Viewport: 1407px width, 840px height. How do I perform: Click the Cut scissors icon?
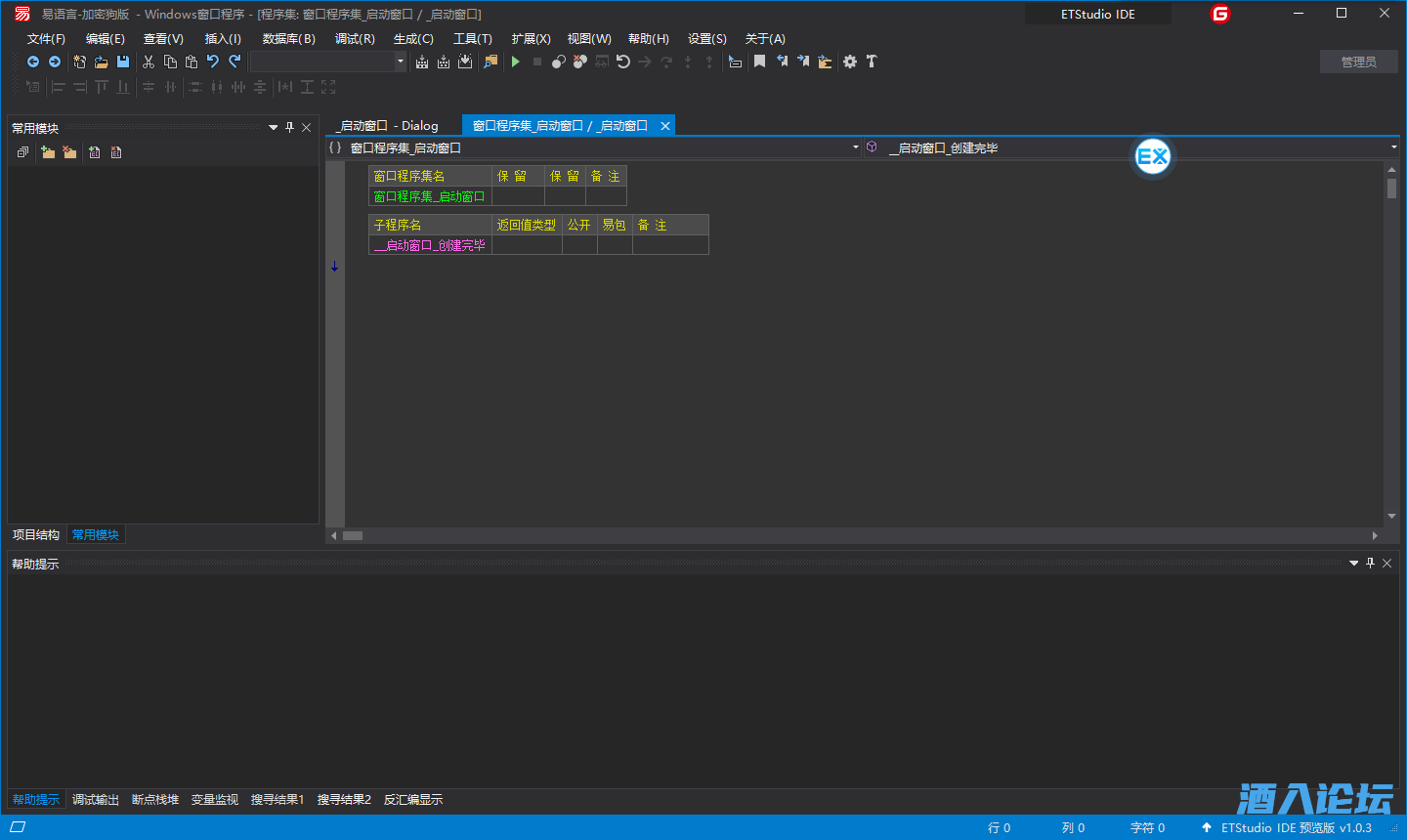[149, 62]
